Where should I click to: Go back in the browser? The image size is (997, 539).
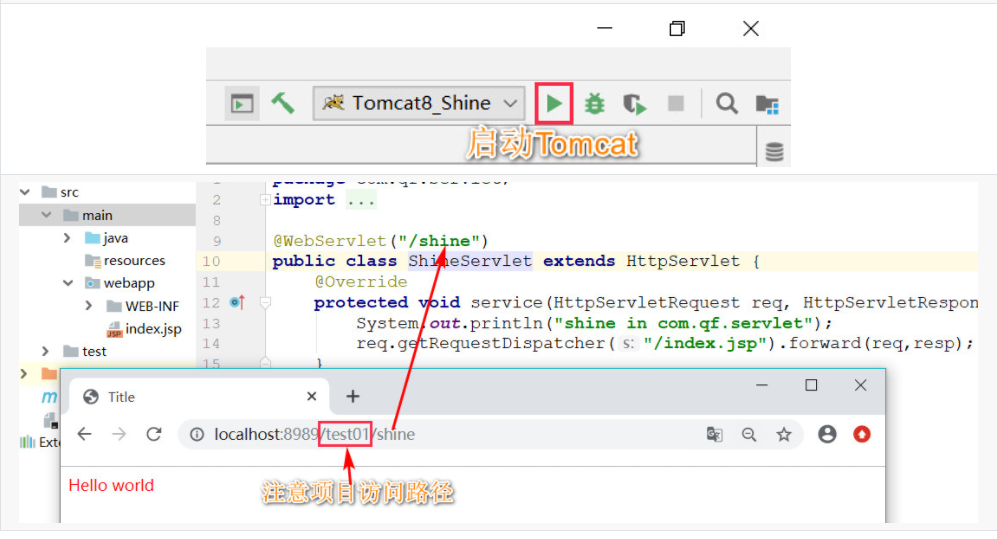[x=85, y=434]
